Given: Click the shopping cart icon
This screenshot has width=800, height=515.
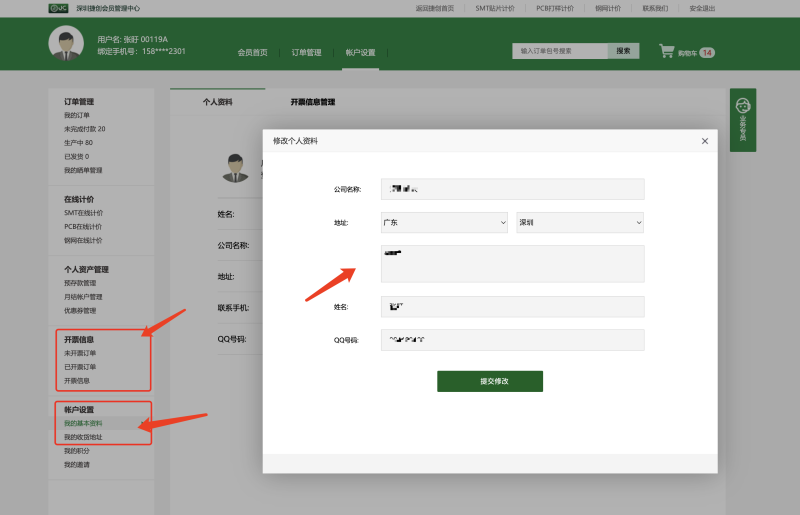Looking at the screenshot, I should tap(666, 51).
